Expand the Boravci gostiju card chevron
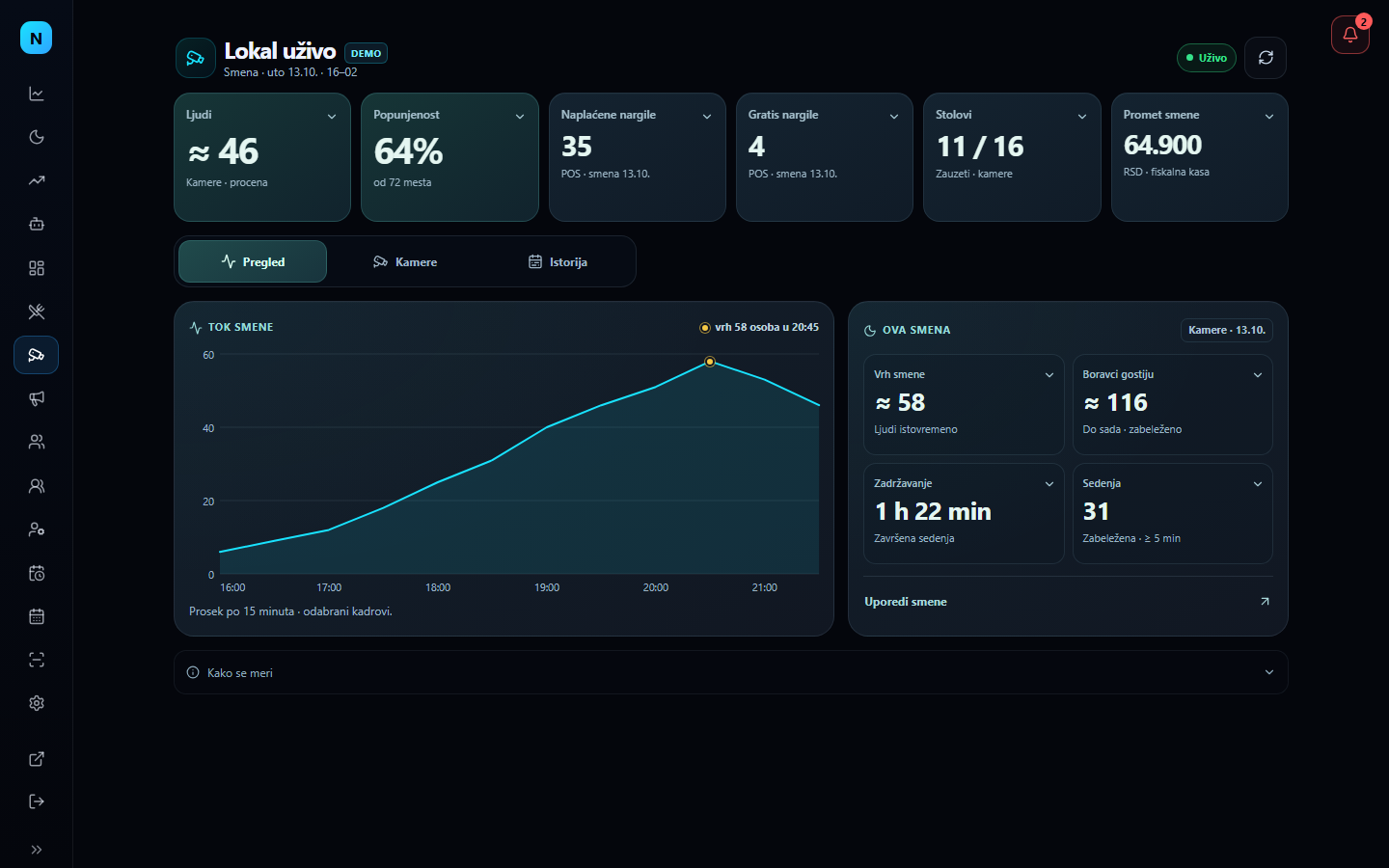This screenshot has height=868, width=1389. [x=1258, y=375]
